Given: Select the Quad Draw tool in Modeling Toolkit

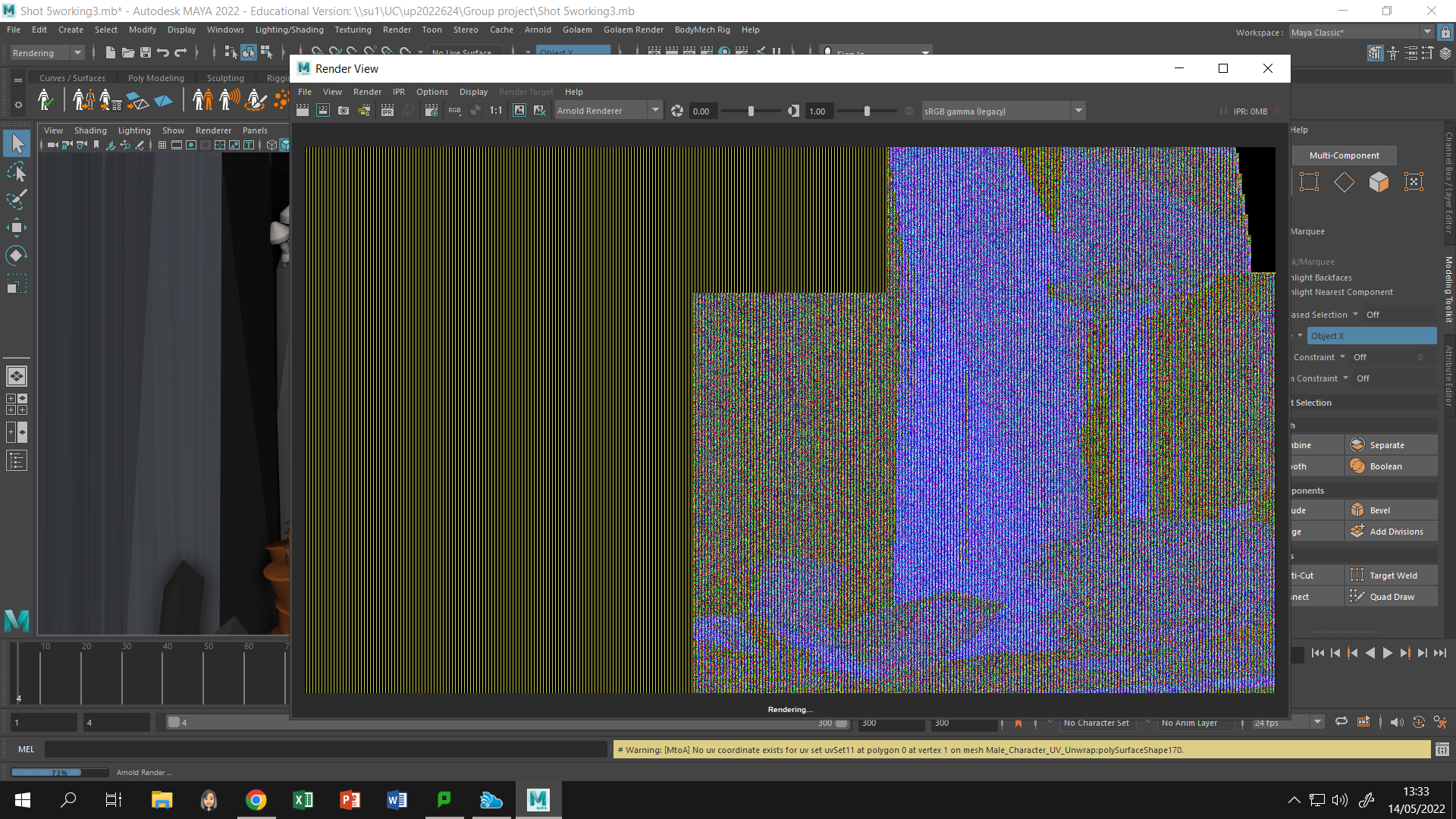Looking at the screenshot, I should pos(1391,596).
